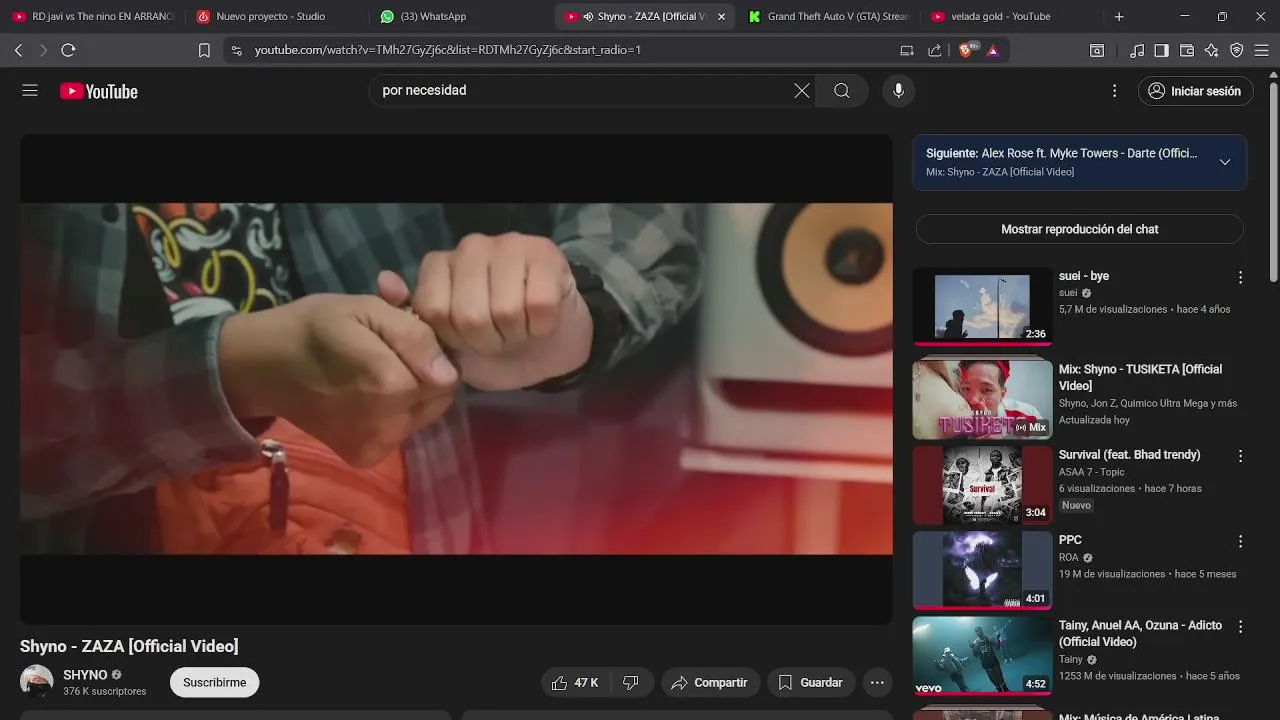The width and height of the screenshot is (1280, 720).
Task: Toggle the browser sidebar panel
Action: 1161,50
